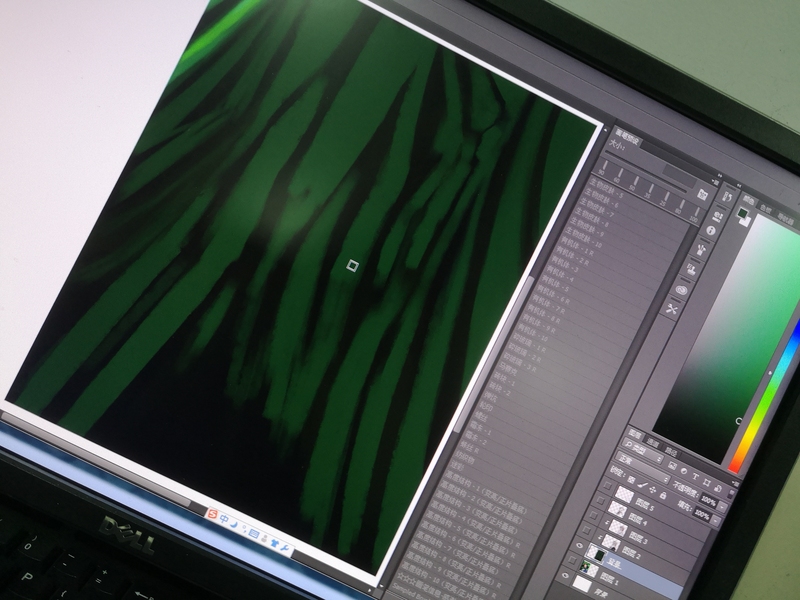Open the layer filter type dropdown 类型
The height and width of the screenshot is (600, 800).
(x=641, y=449)
